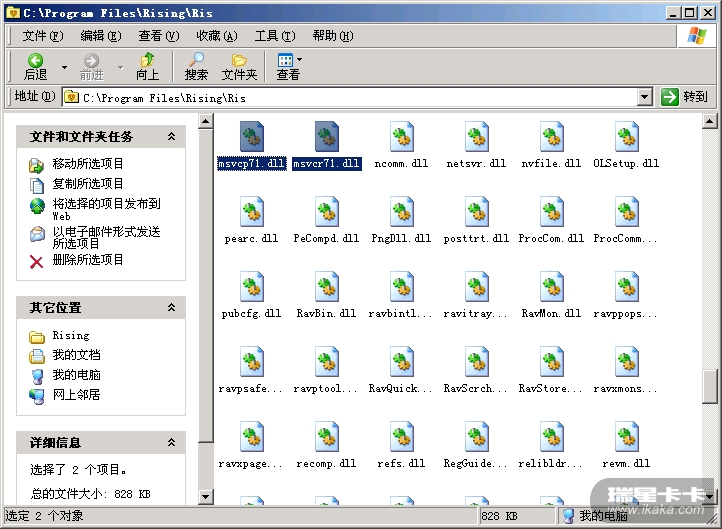Open the 工具(T) menu
This screenshot has width=722, height=529.
[275, 36]
